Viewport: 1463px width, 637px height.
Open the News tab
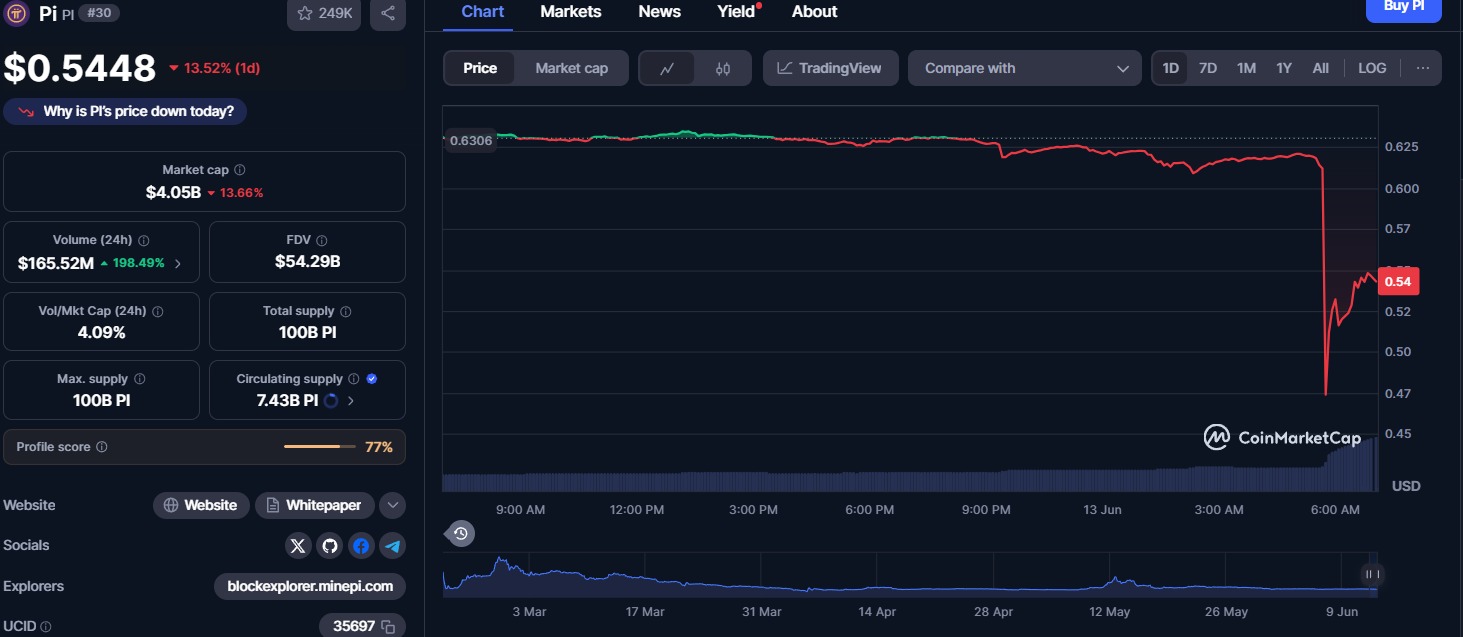[x=660, y=12]
